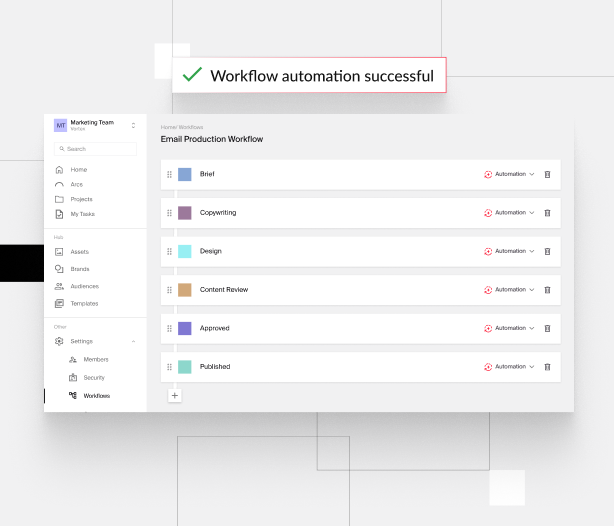The width and height of the screenshot is (614, 526).
Task: Click the drag handle on Brief row
Action: click(x=170, y=174)
